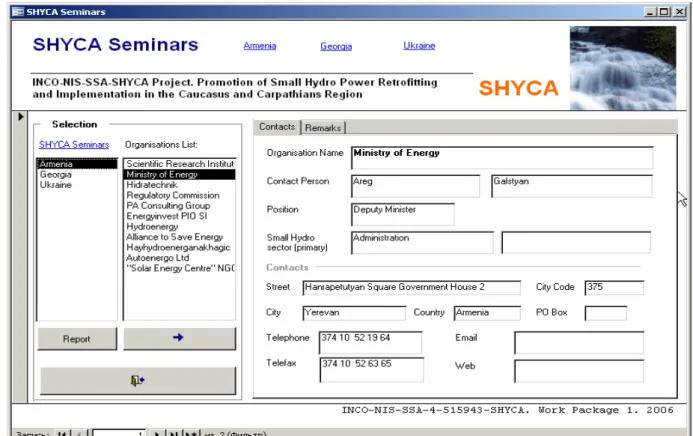The height and width of the screenshot is (436, 693).
Task: Open the Georgia link in header
Action: click(336, 46)
